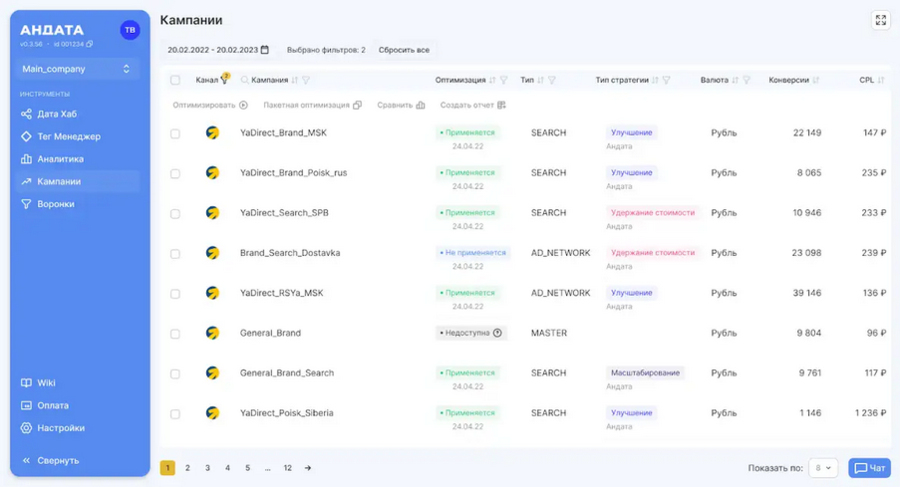Check the YaDirect_Brand_MSK row checkbox

tap(175, 134)
